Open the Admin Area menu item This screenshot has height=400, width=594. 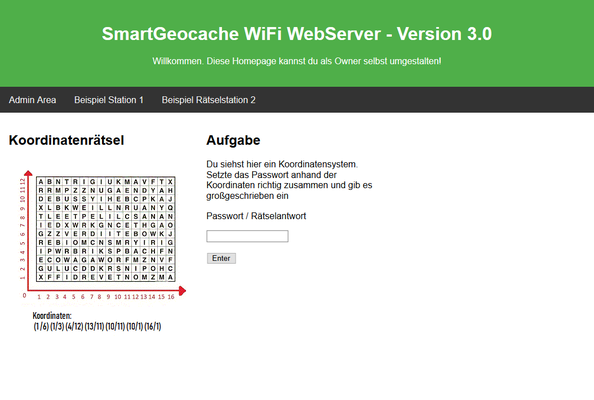[32, 100]
